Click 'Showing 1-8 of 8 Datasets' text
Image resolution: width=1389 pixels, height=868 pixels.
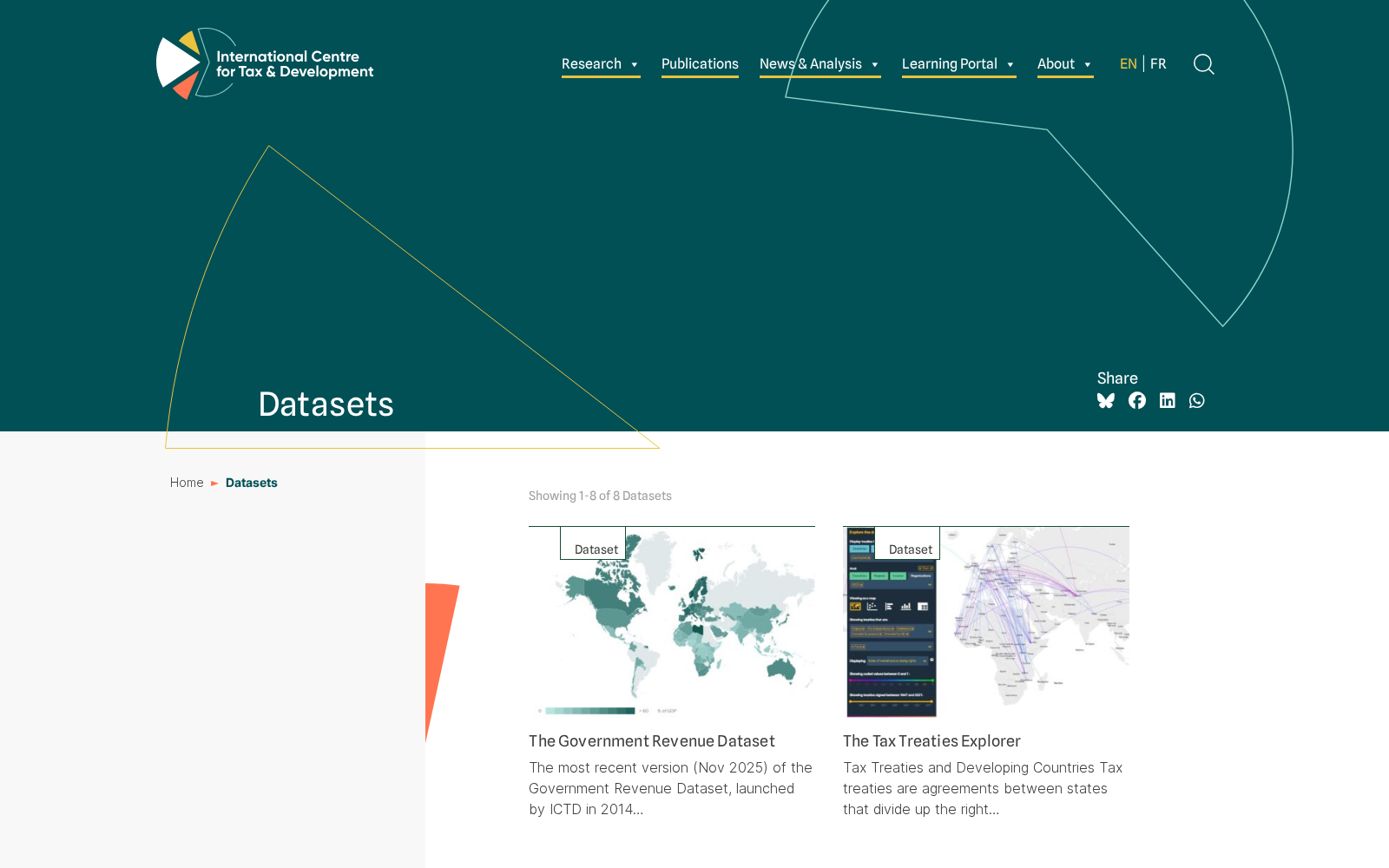point(600,496)
